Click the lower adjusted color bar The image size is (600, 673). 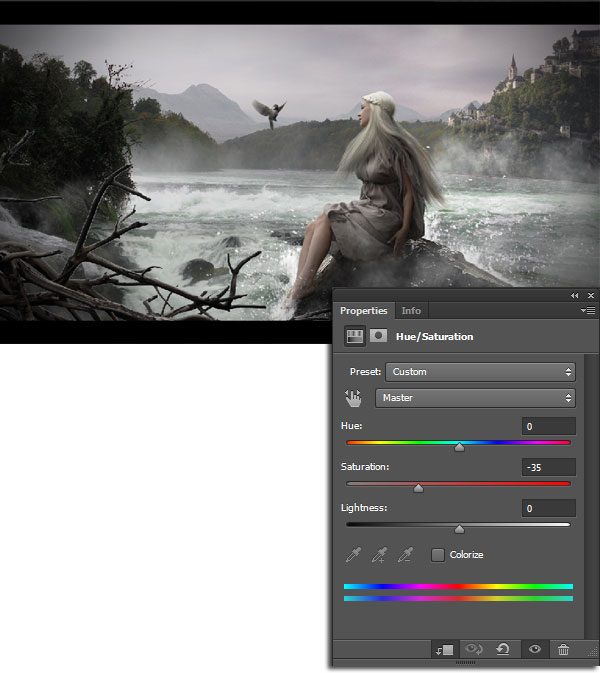coord(458,598)
